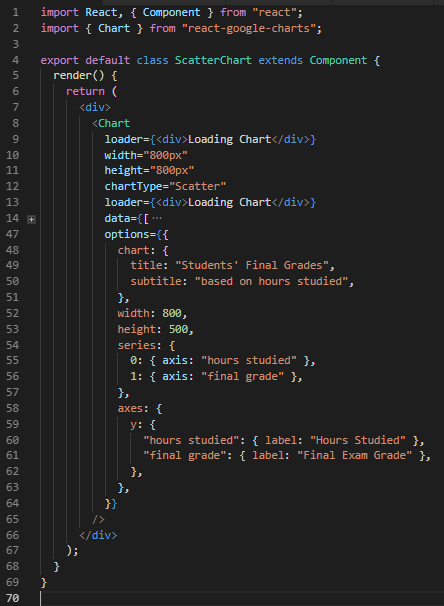The width and height of the screenshot is (444, 606).
Task: Click line number 47 in the gutter
Action: (12, 234)
